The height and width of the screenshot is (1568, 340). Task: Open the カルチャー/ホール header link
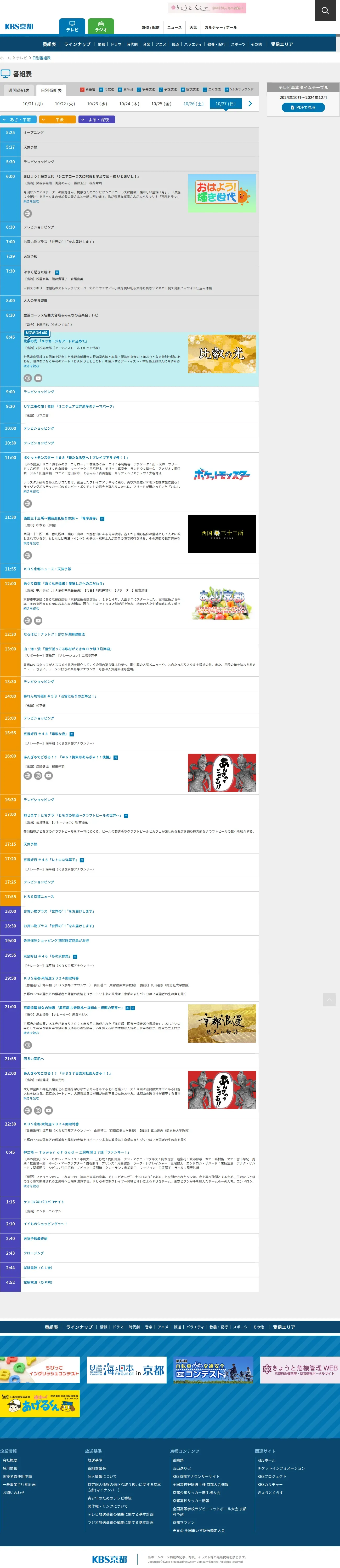[x=220, y=27]
